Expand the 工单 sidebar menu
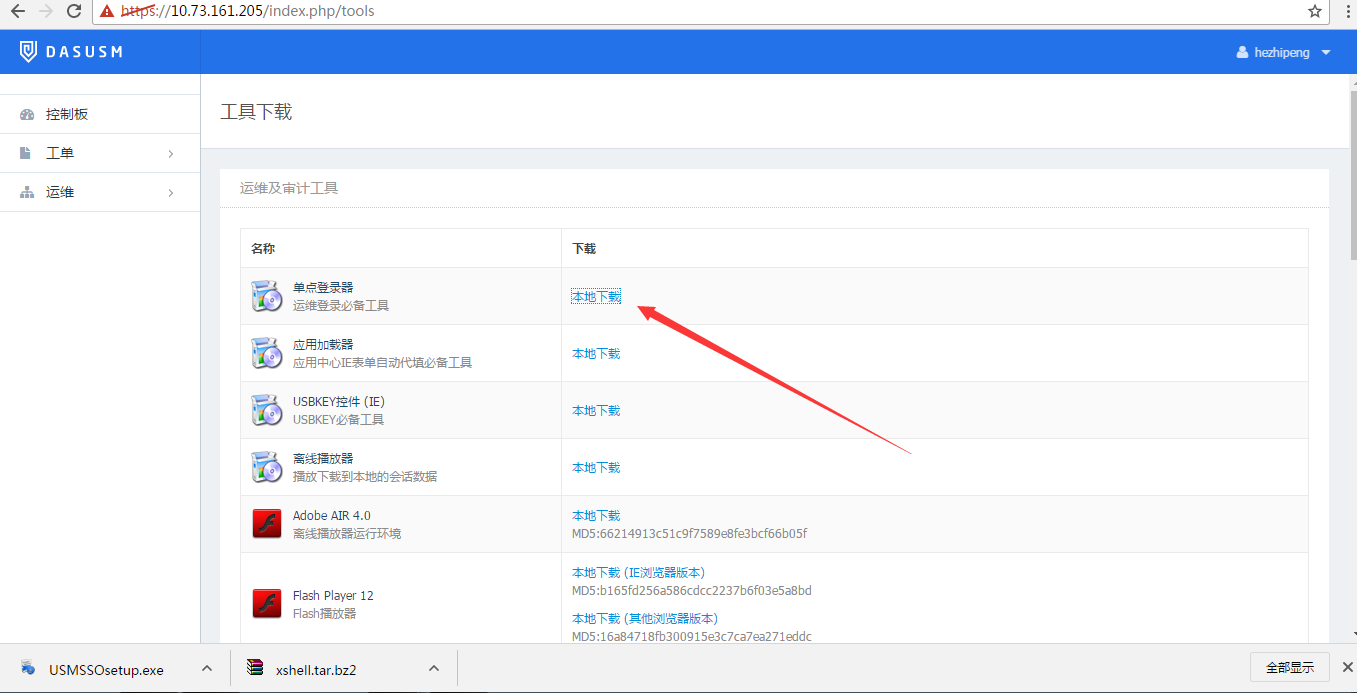The width and height of the screenshot is (1357, 693). [x=100, y=153]
